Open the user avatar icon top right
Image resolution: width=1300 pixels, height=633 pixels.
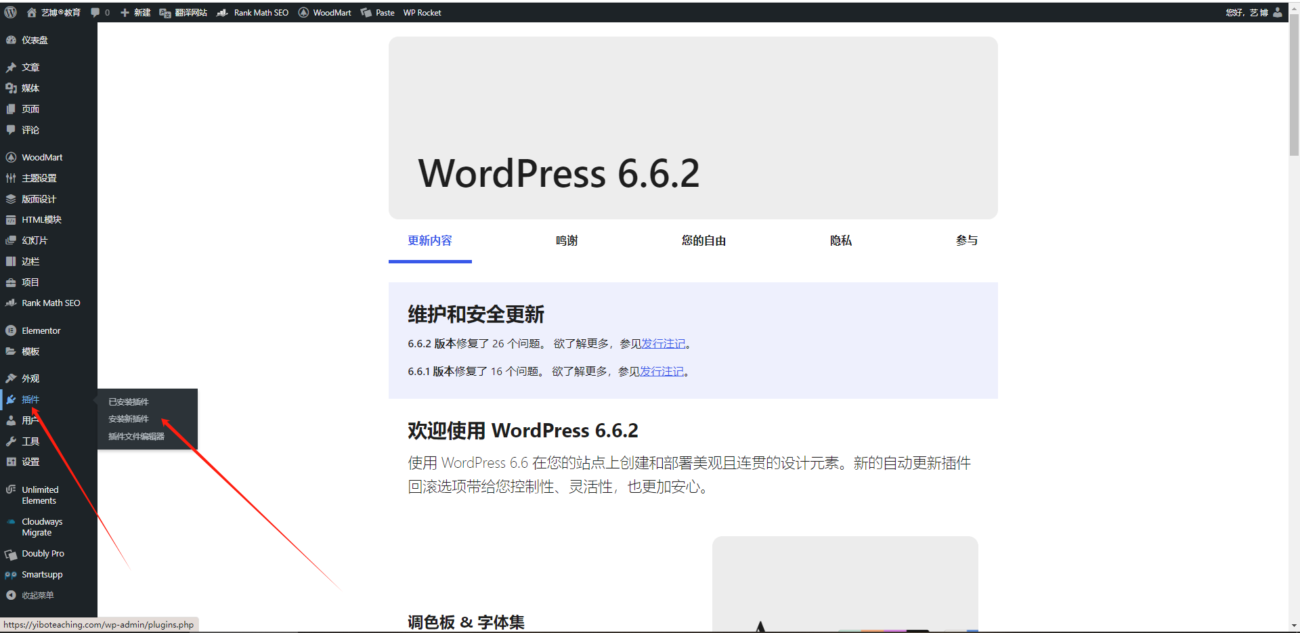1277,12
